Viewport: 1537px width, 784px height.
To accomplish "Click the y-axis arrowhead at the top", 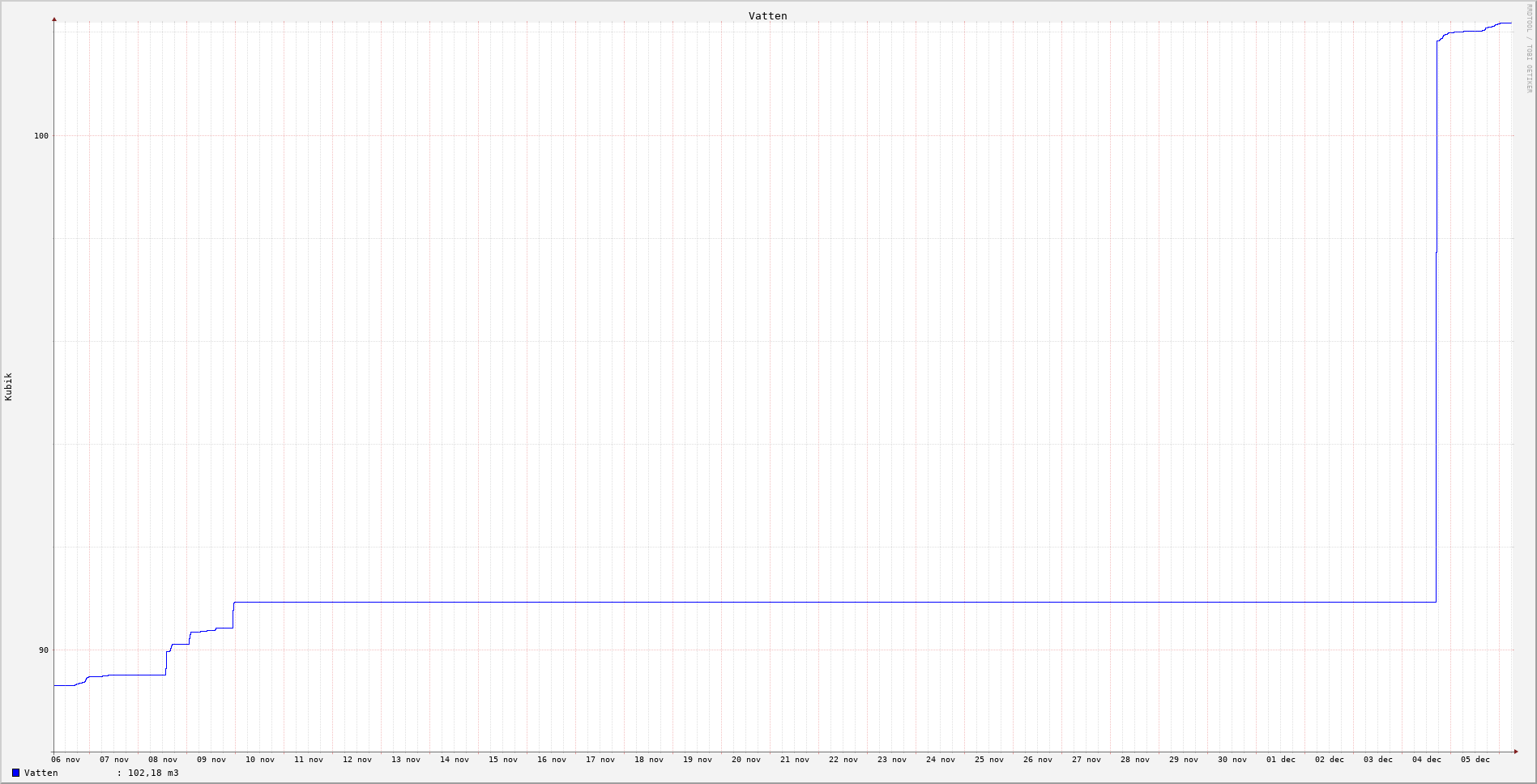I will tap(54, 19).
